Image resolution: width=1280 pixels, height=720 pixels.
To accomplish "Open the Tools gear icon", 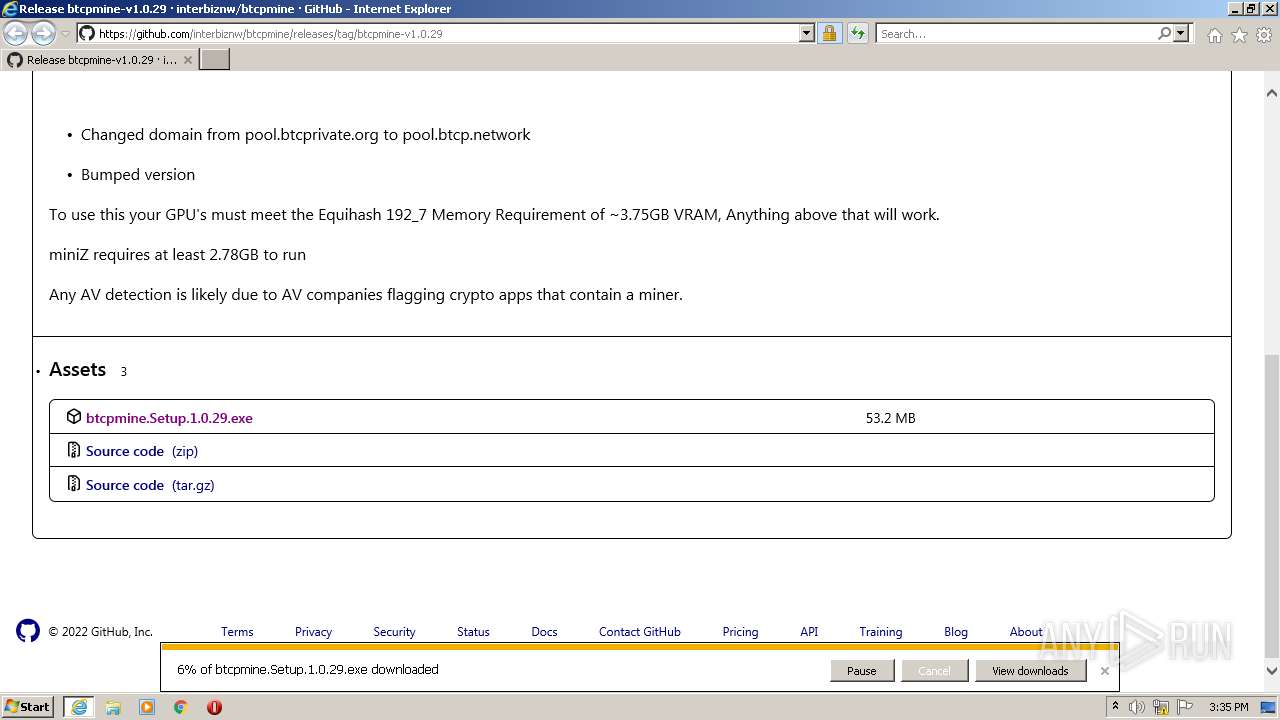I will [1264, 35].
